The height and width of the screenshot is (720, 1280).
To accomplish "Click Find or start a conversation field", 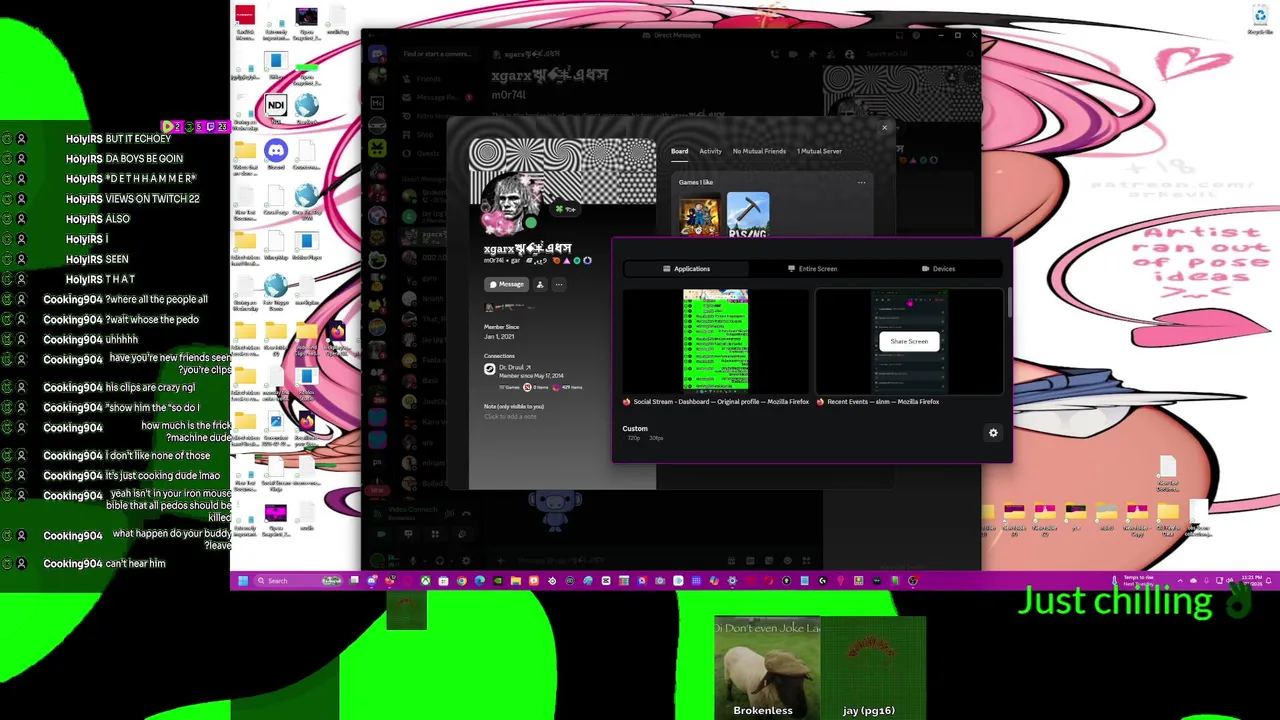I will coord(438,54).
